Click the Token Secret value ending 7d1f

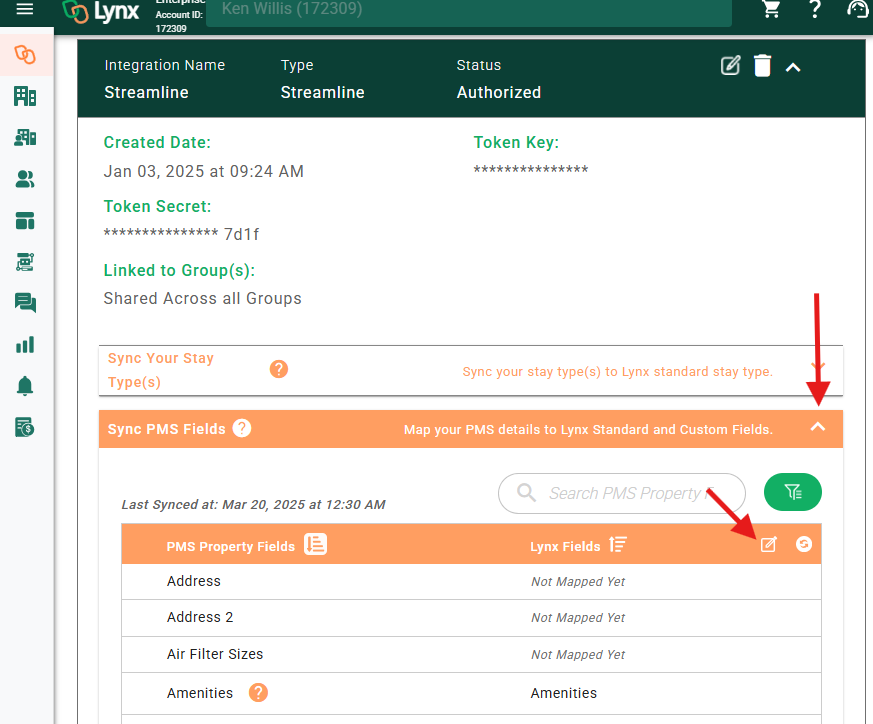182,234
